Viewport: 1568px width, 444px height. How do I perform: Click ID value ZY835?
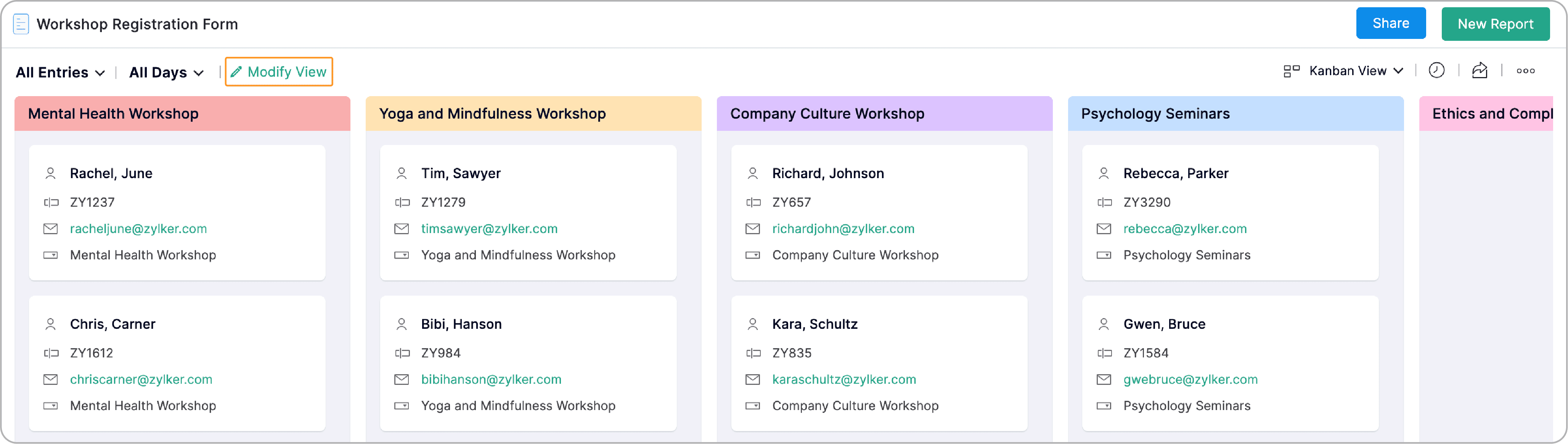[x=791, y=353]
